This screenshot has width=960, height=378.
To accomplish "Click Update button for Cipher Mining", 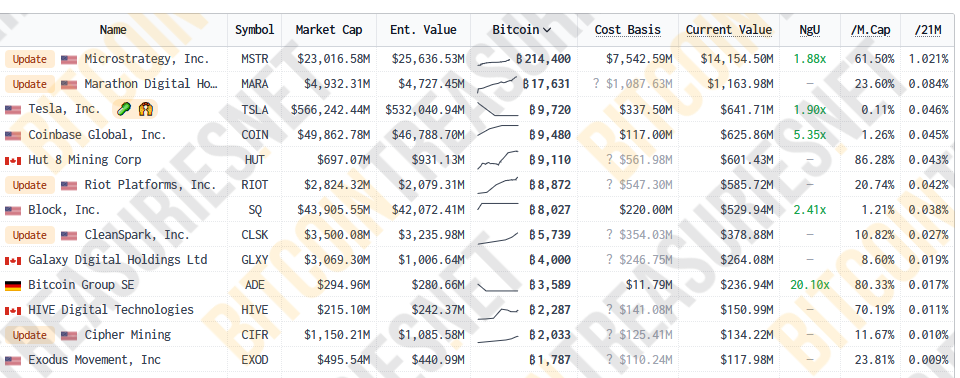I will coord(30,335).
